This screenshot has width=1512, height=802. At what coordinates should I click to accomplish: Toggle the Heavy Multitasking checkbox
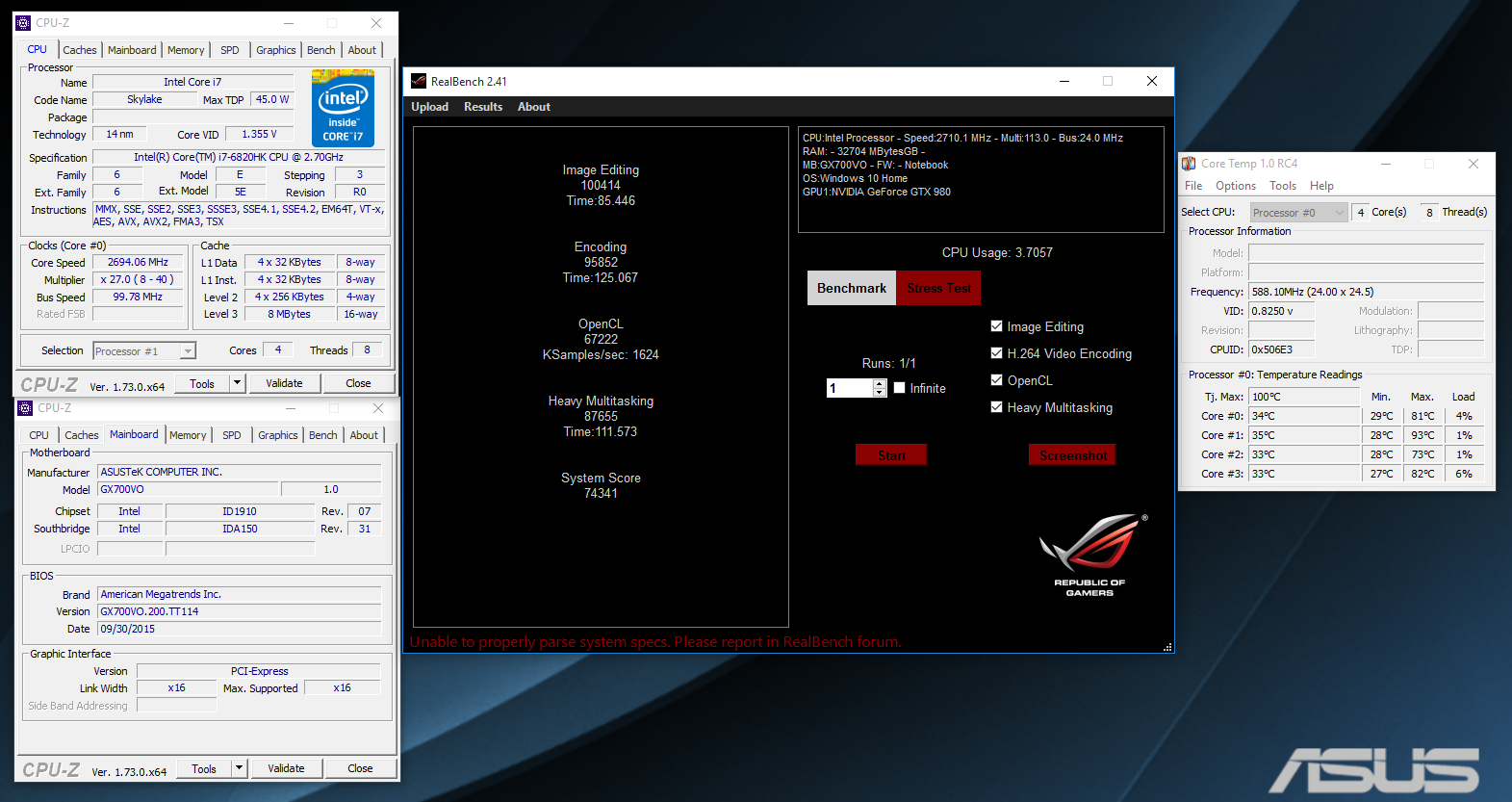(x=997, y=407)
